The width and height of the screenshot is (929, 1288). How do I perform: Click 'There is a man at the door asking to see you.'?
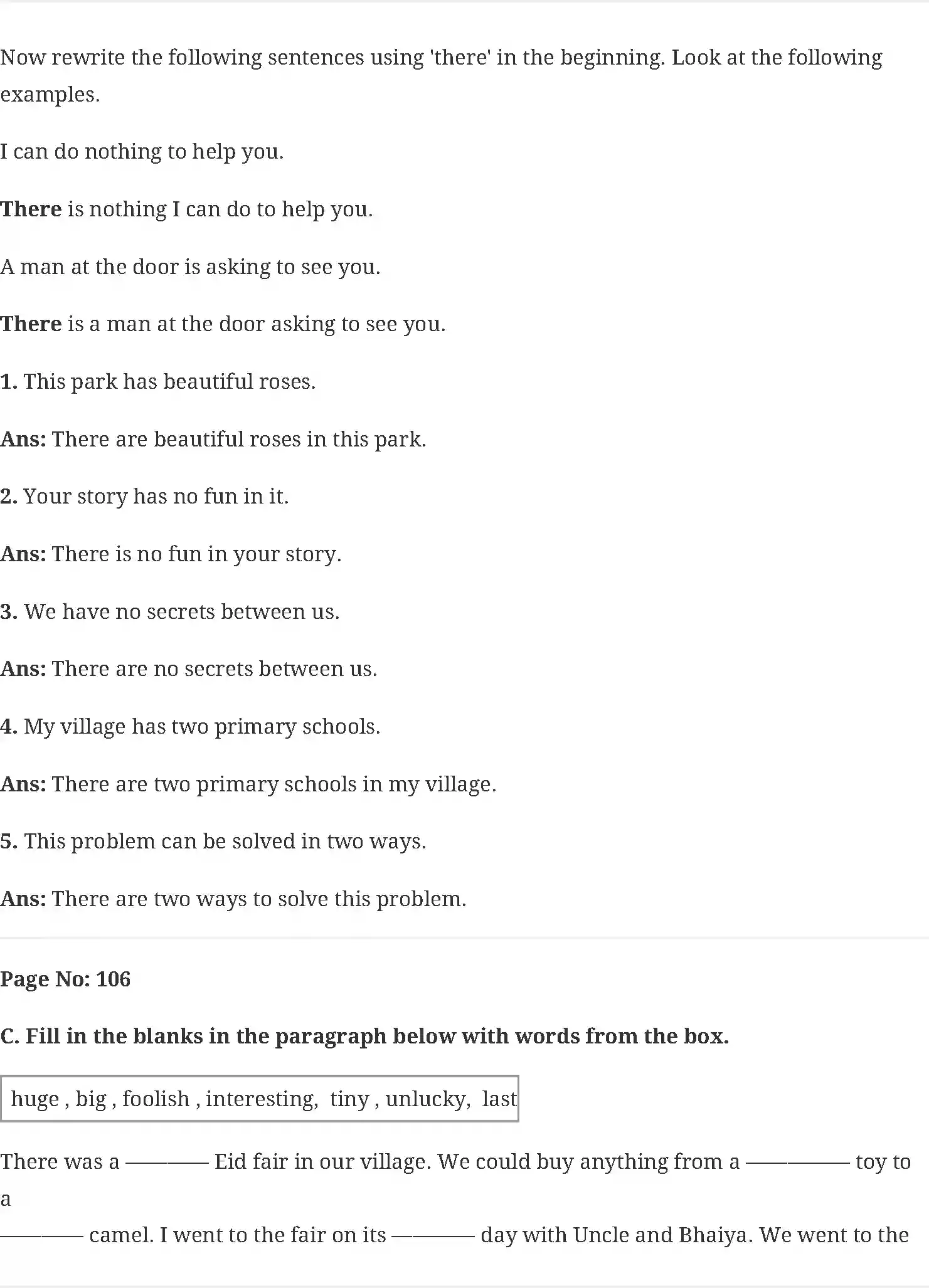click(x=223, y=324)
